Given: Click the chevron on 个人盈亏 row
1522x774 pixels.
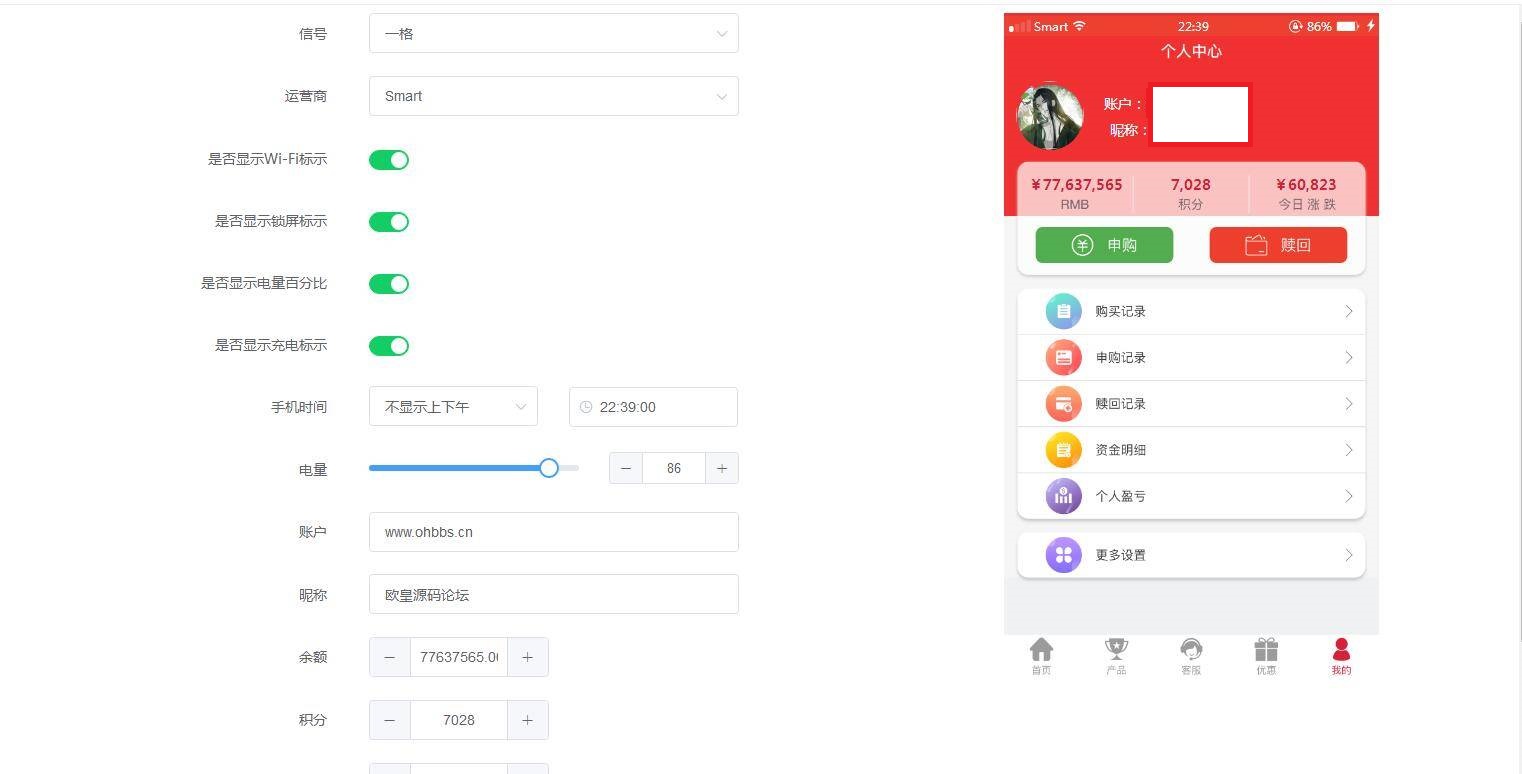Looking at the screenshot, I should pyautogui.click(x=1348, y=496).
